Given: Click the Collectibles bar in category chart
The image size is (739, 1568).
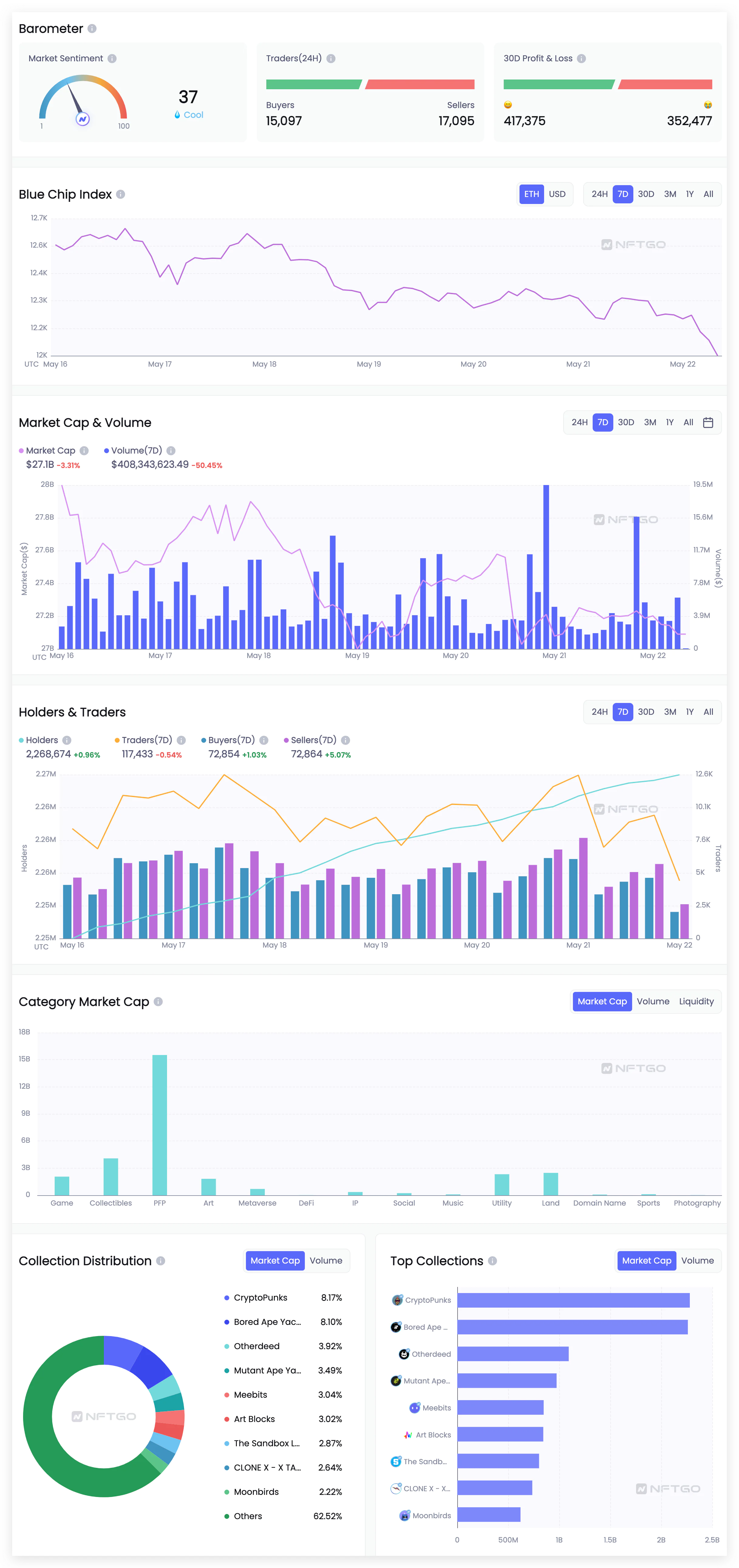Looking at the screenshot, I should (111, 1177).
